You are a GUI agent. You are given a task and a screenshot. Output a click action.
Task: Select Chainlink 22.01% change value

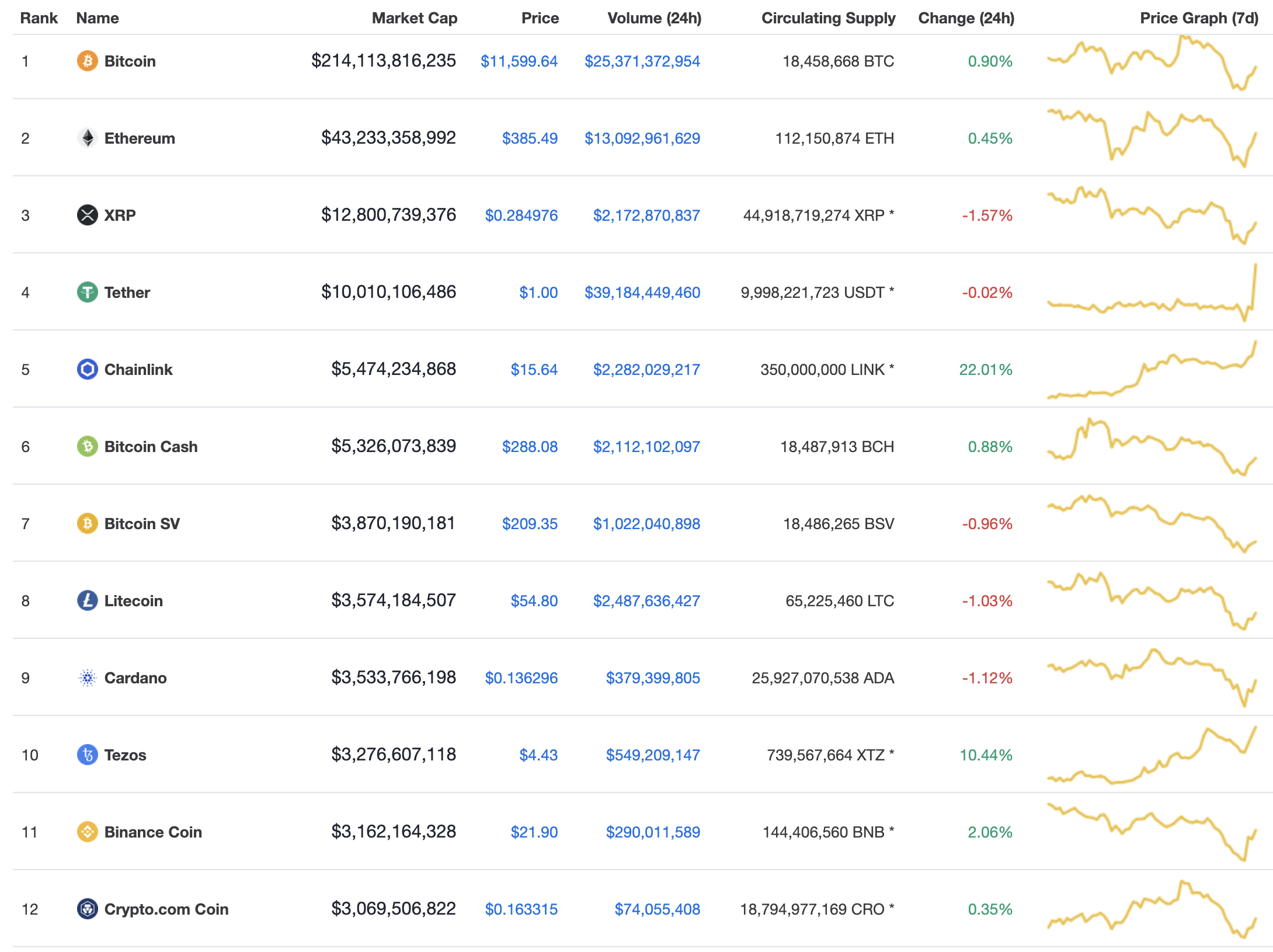click(986, 370)
